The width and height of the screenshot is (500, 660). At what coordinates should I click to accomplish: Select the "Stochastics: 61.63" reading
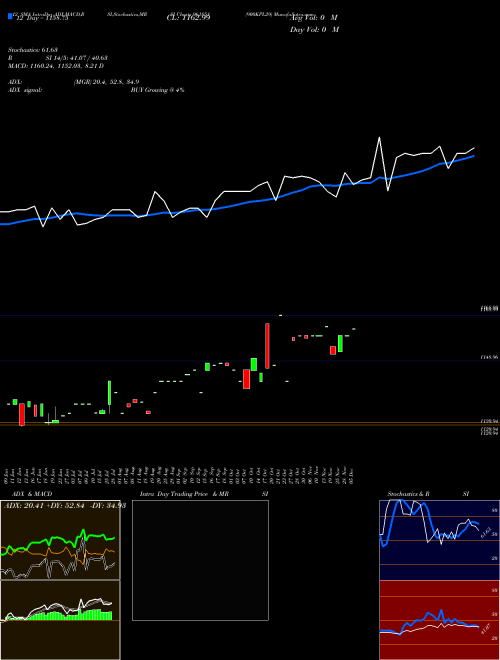[x=33, y=50]
